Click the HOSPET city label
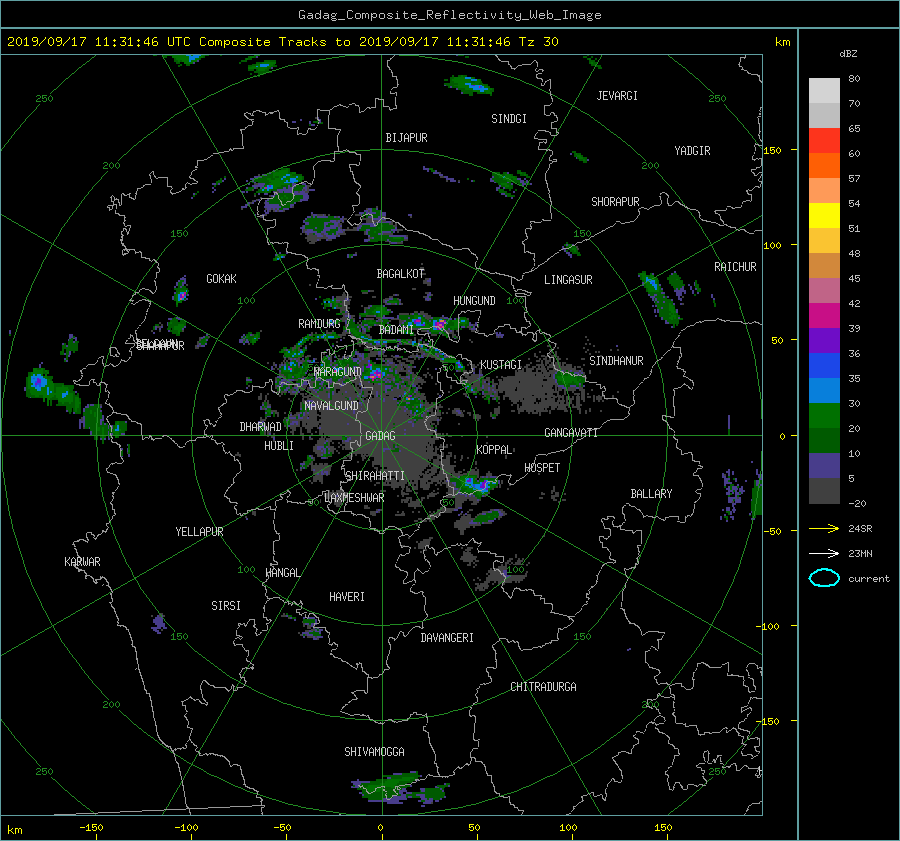 [542, 468]
